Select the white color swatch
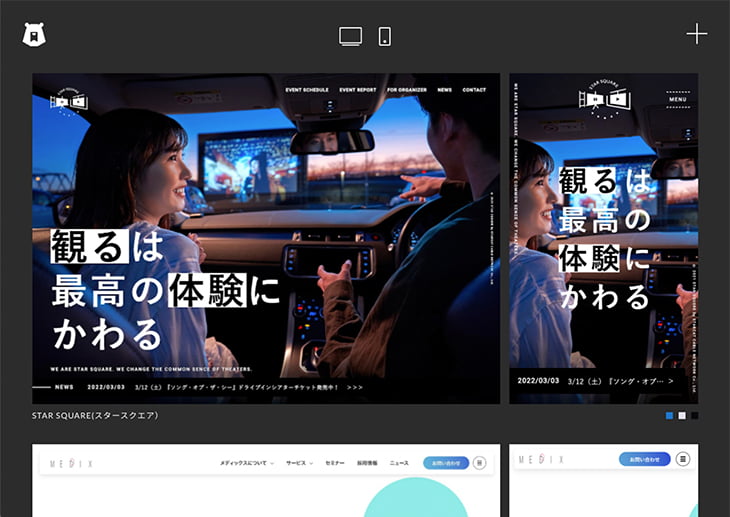The height and width of the screenshot is (517, 730). pyautogui.click(x=682, y=415)
